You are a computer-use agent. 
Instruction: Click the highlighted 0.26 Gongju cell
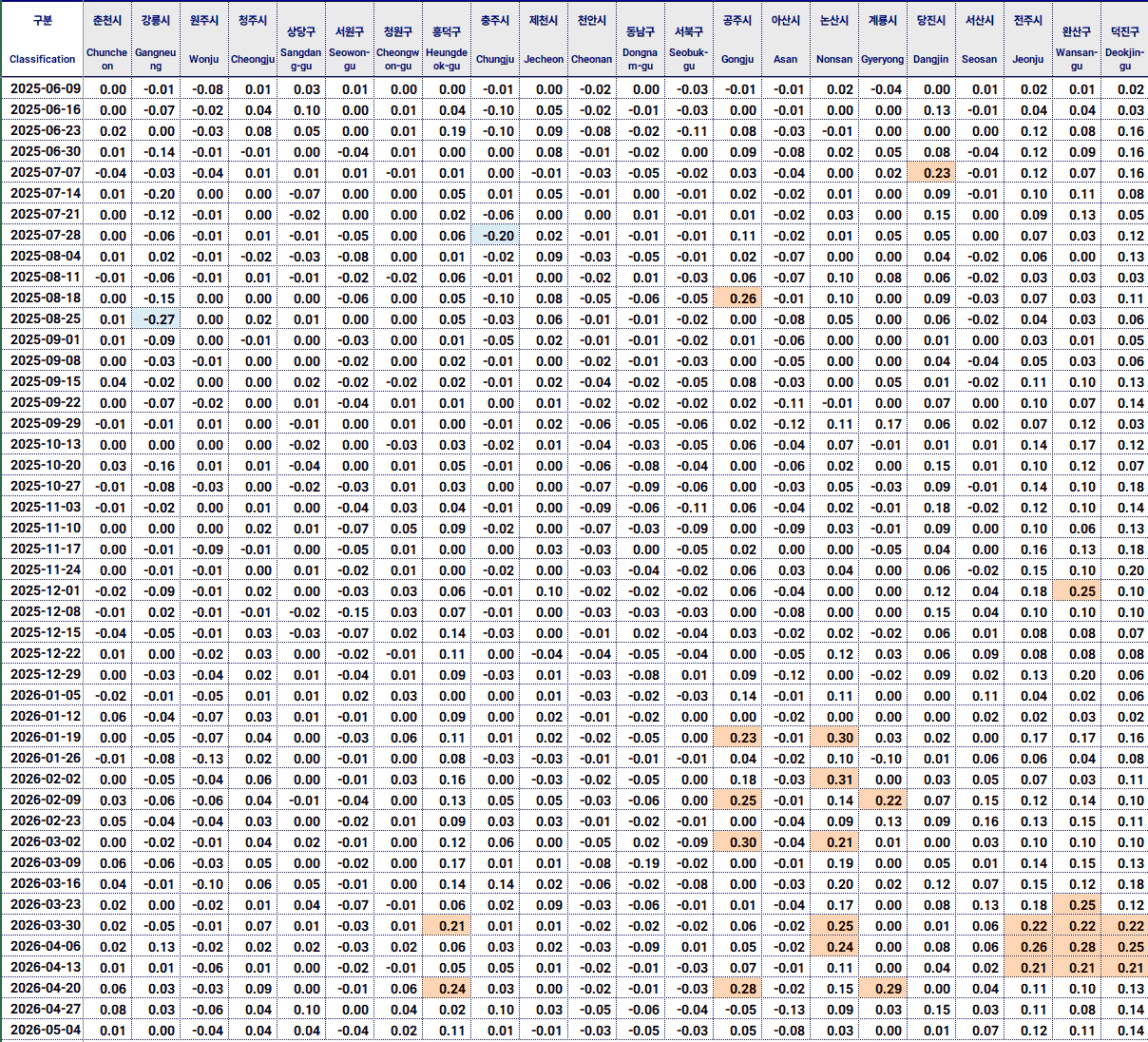pyautogui.click(x=737, y=298)
